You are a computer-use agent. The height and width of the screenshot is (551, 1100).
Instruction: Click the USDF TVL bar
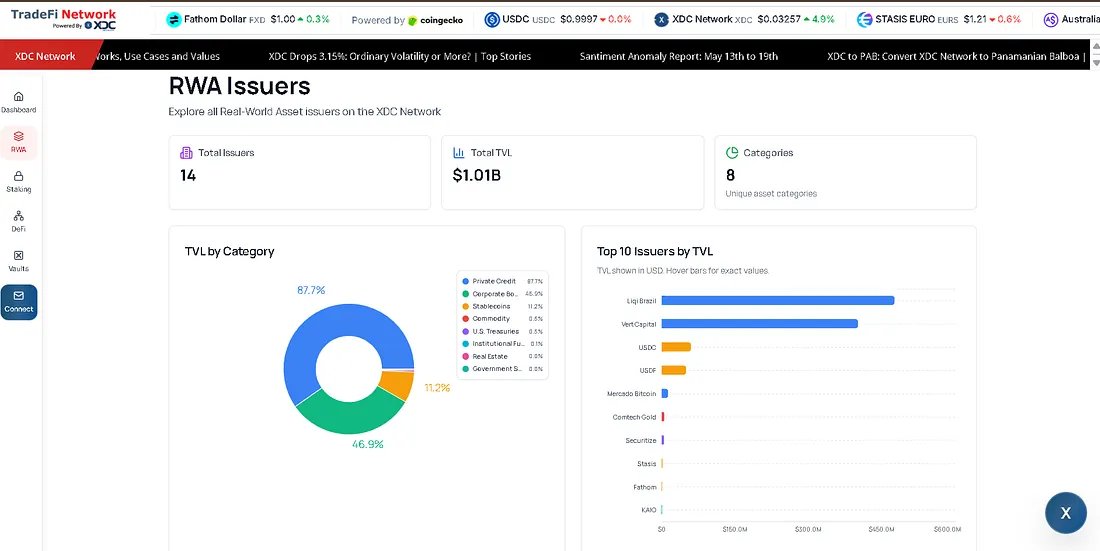(673, 370)
